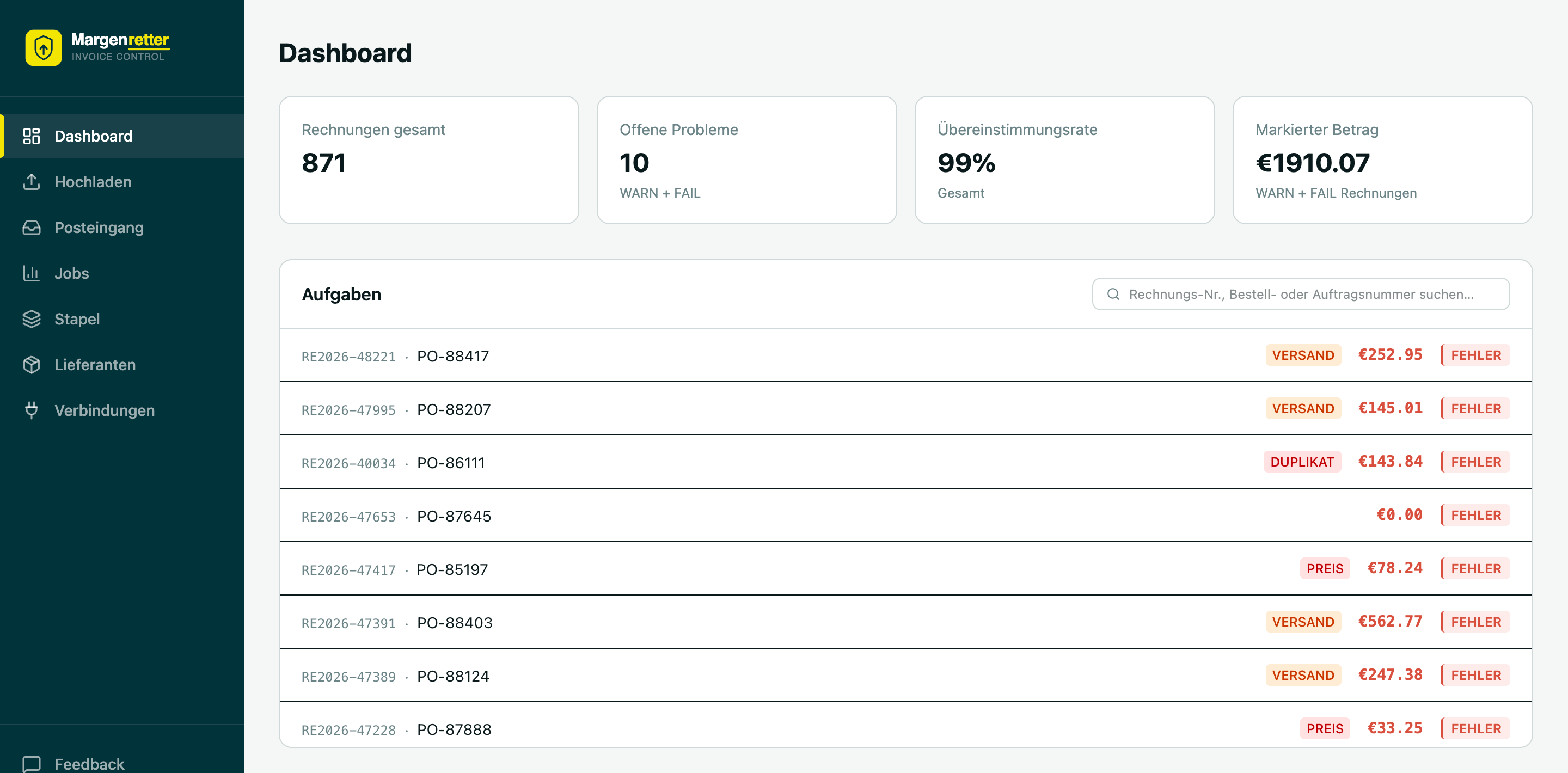Click amount €0.00

[x=1399, y=515]
